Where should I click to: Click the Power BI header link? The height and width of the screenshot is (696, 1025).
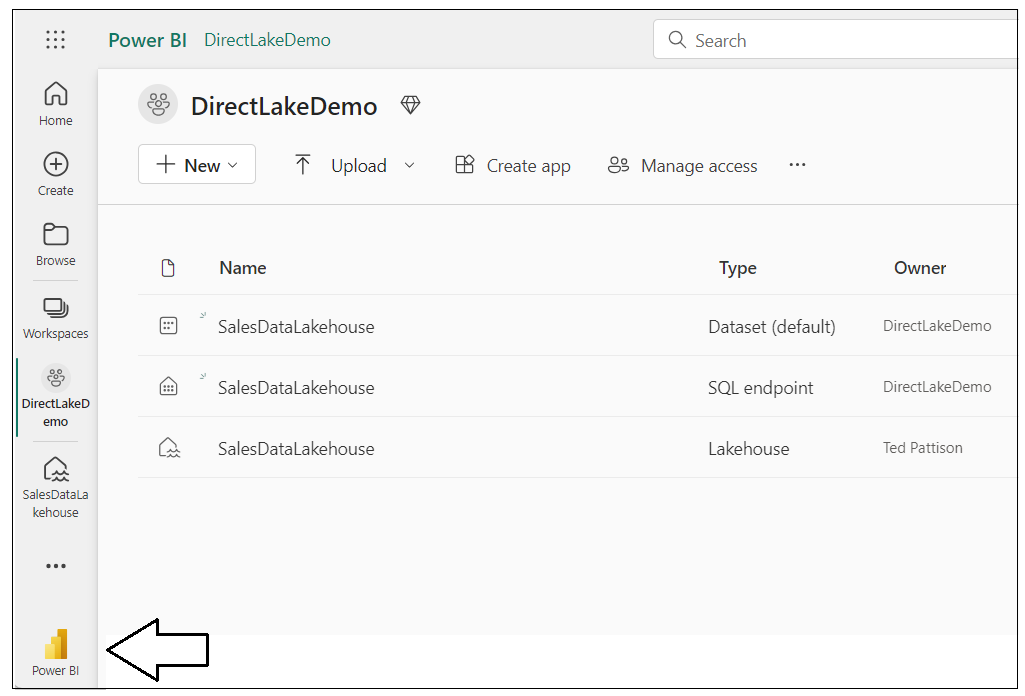148,40
